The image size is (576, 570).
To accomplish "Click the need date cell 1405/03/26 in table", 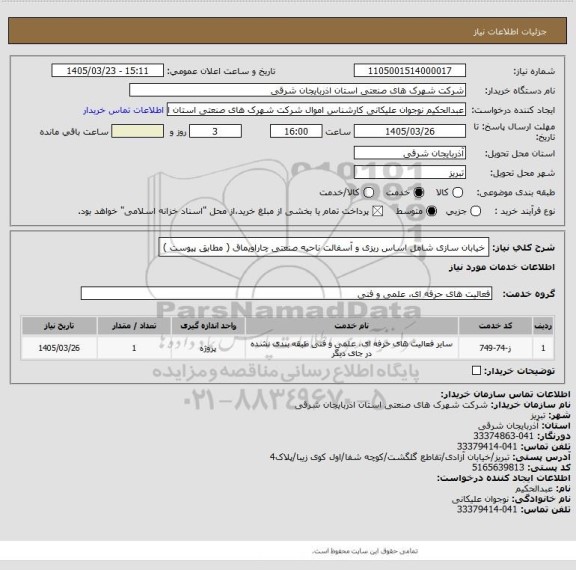I will [x=59, y=348].
